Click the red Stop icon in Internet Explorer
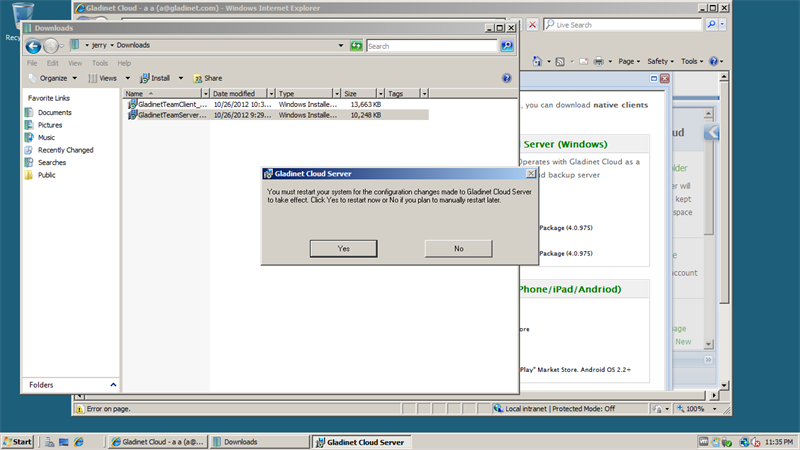The image size is (800, 450). (x=532, y=24)
